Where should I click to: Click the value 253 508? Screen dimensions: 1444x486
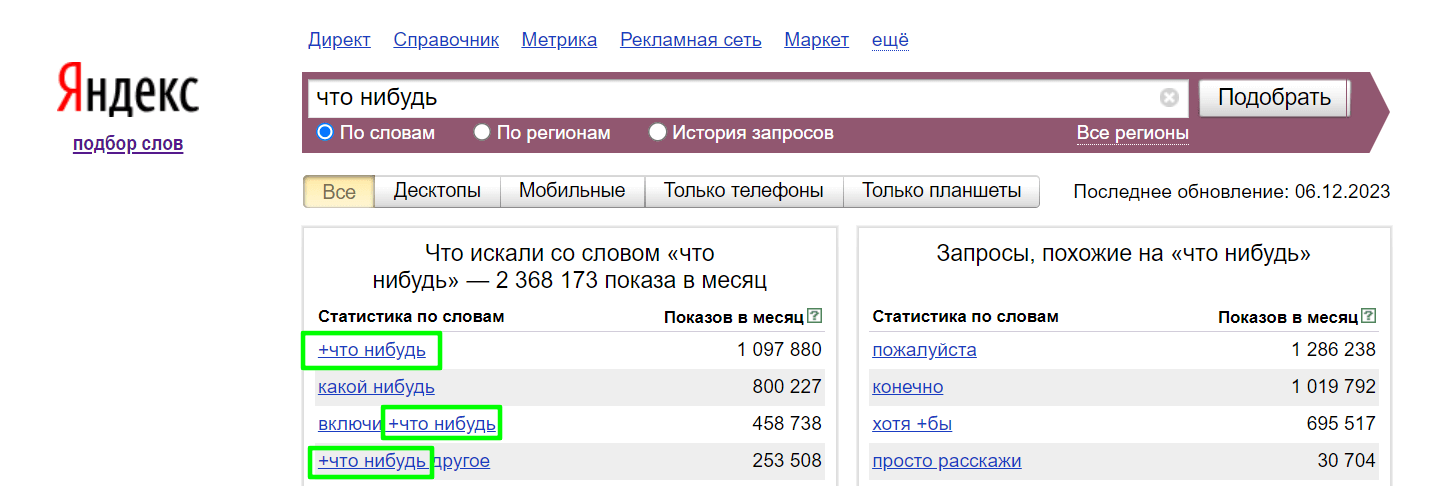point(787,461)
